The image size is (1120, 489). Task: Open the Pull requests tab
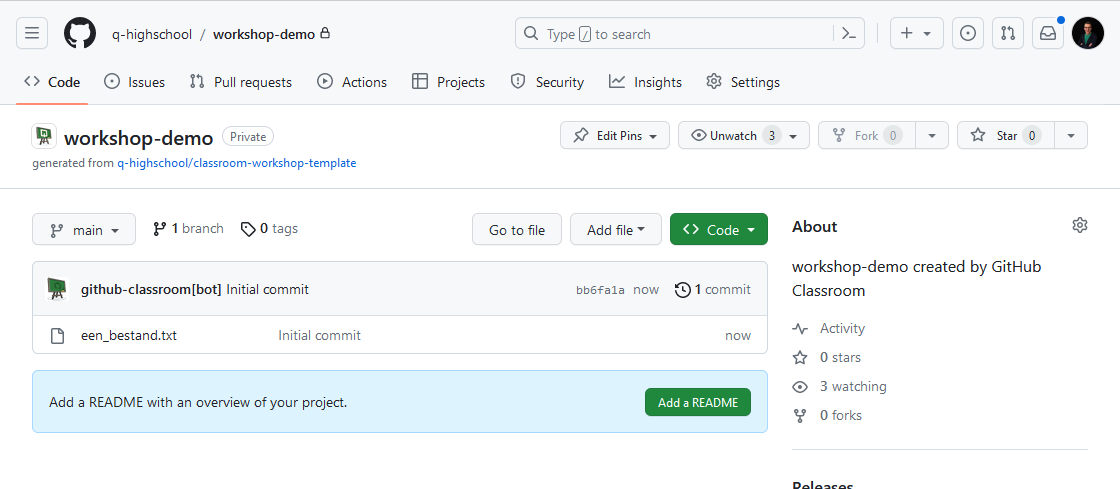click(x=241, y=82)
